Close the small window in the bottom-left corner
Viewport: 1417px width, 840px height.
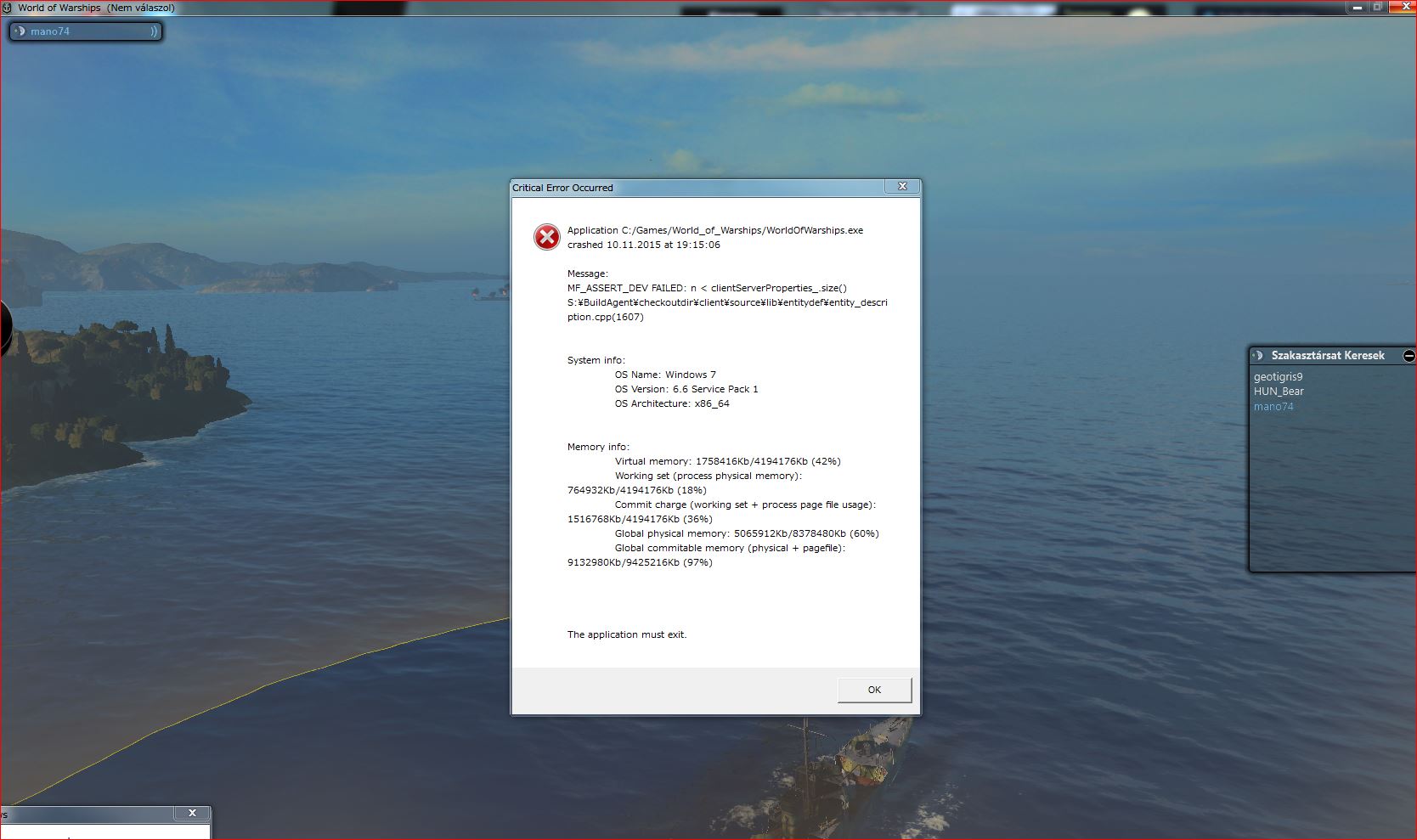click(192, 813)
